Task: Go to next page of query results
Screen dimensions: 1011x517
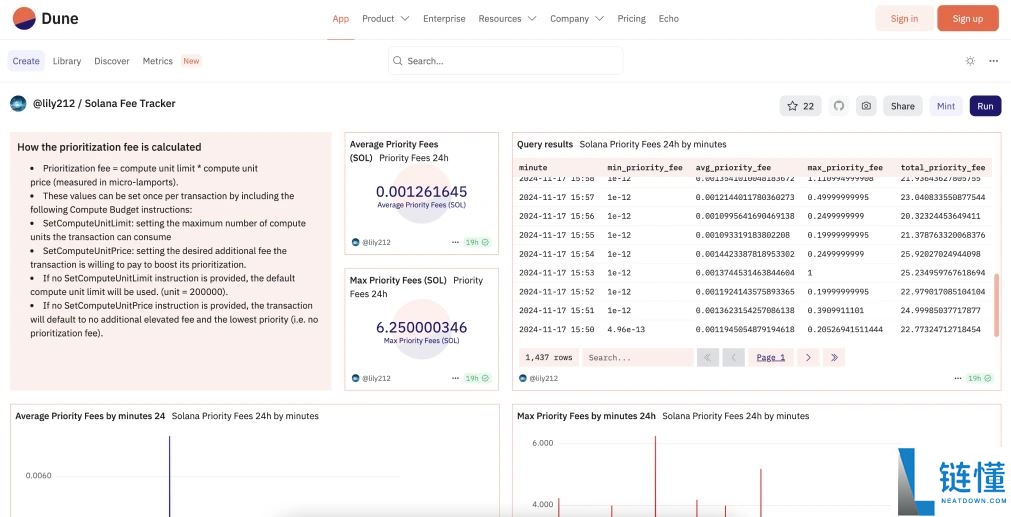Action: tap(808, 357)
